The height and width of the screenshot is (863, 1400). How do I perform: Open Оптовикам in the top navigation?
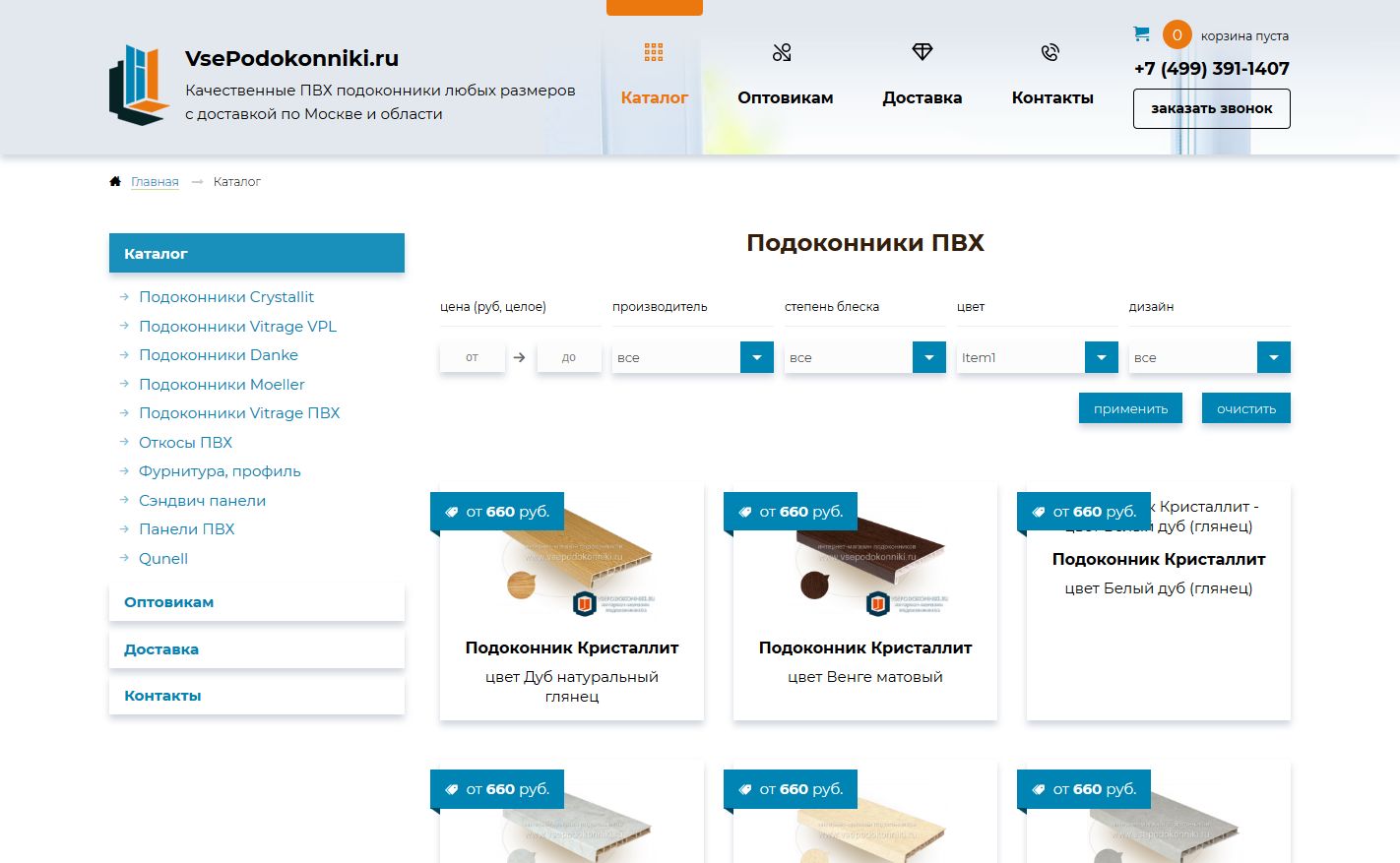tap(786, 97)
